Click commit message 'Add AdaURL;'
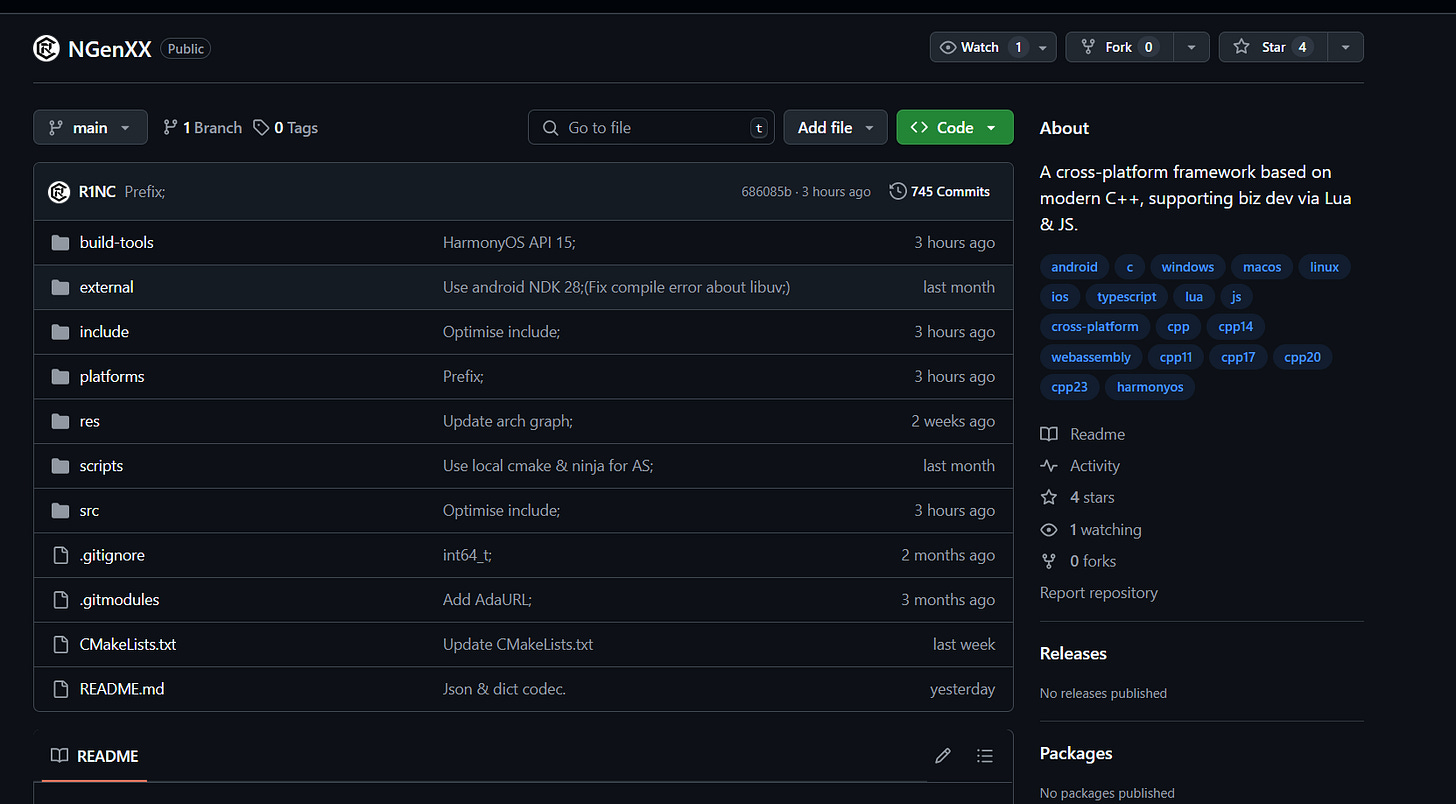This screenshot has width=1456, height=804. (487, 600)
